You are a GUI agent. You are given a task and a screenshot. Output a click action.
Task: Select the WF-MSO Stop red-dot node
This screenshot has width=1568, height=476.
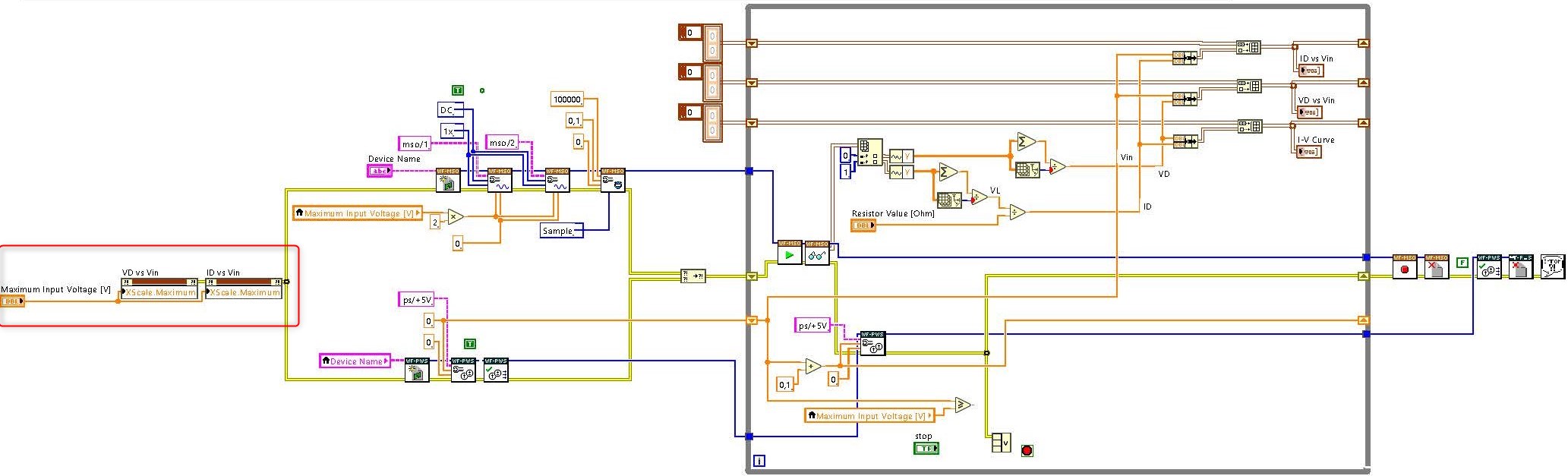(1405, 266)
